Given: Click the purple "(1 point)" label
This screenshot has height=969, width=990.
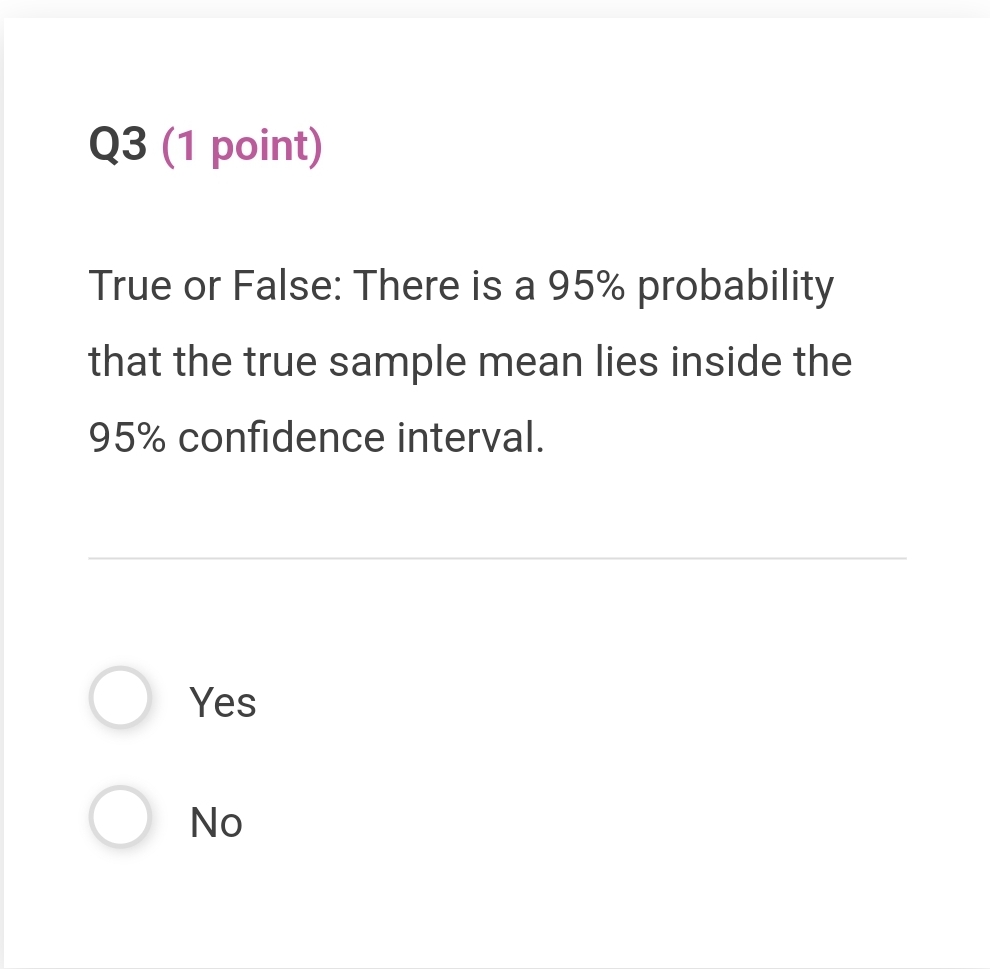Looking at the screenshot, I should (x=241, y=146).
